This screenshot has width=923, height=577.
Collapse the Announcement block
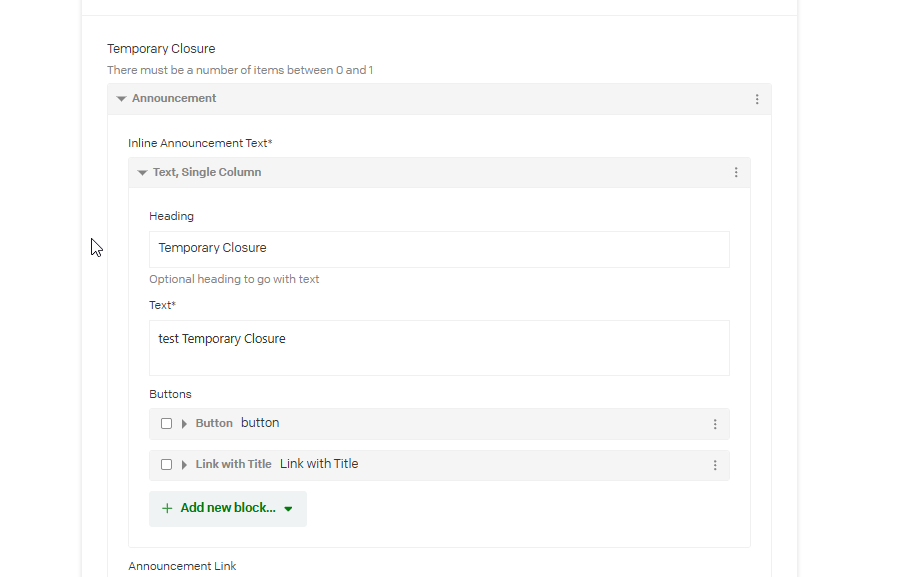(x=121, y=99)
